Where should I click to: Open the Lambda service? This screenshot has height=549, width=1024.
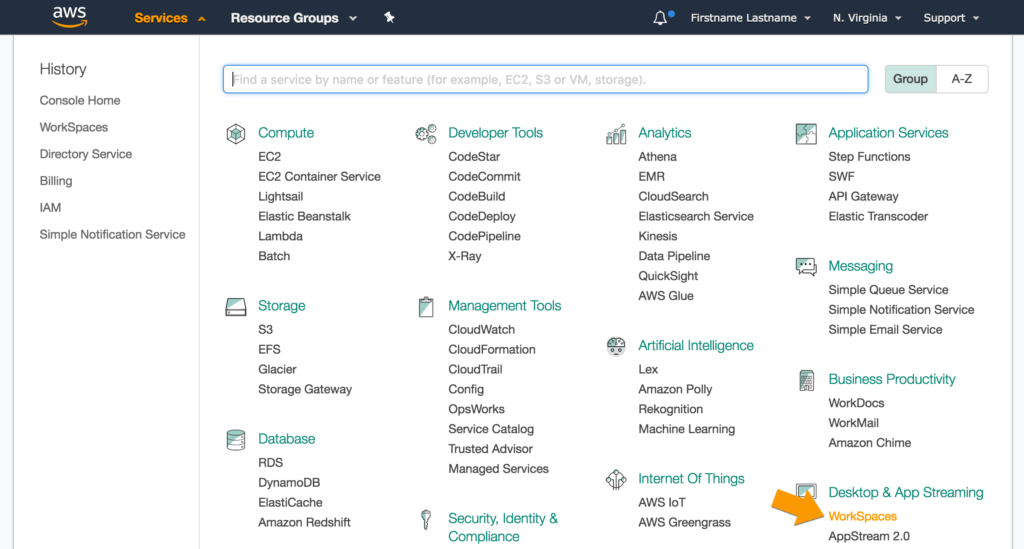pyautogui.click(x=280, y=236)
